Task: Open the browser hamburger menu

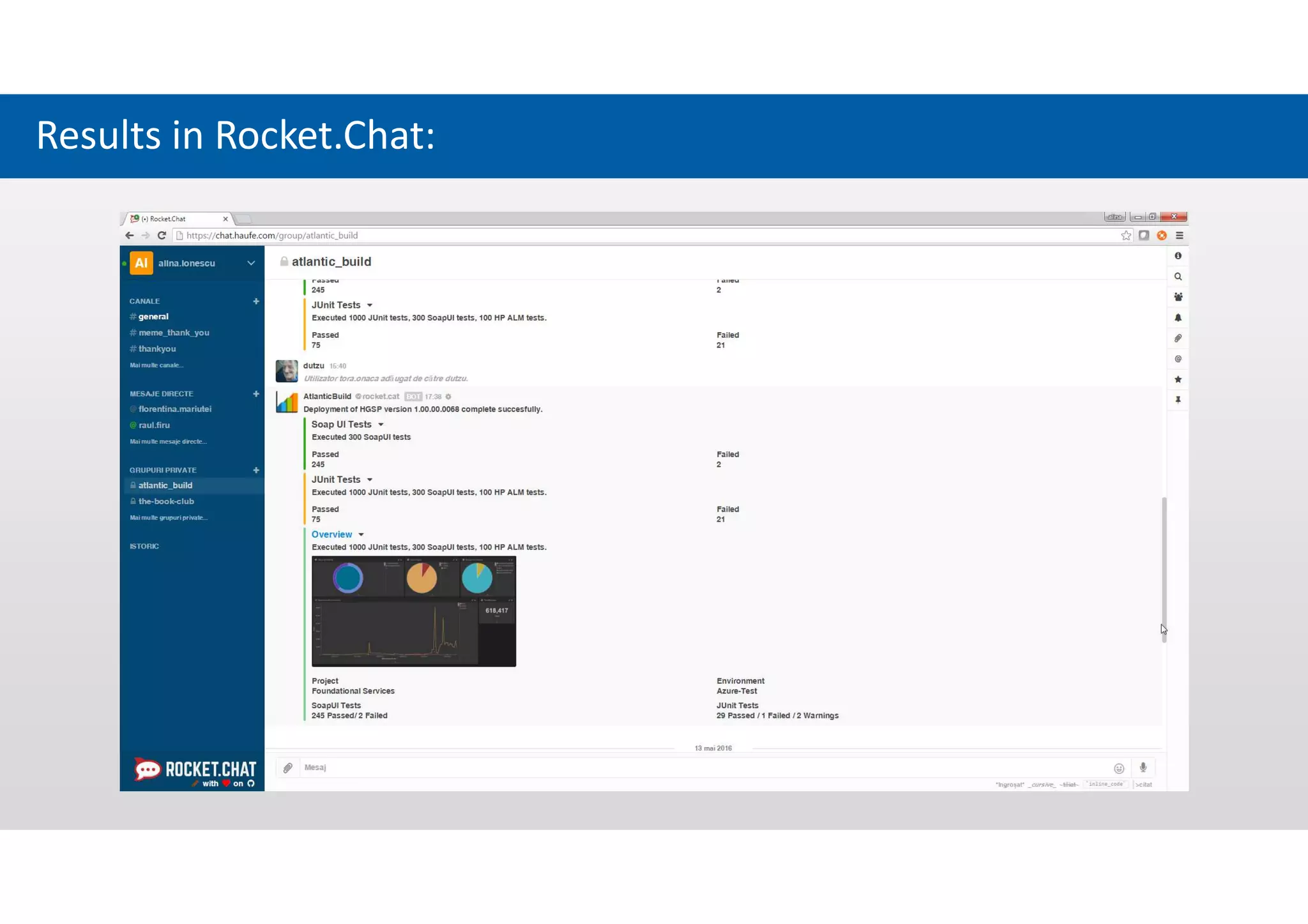Action: (1180, 236)
